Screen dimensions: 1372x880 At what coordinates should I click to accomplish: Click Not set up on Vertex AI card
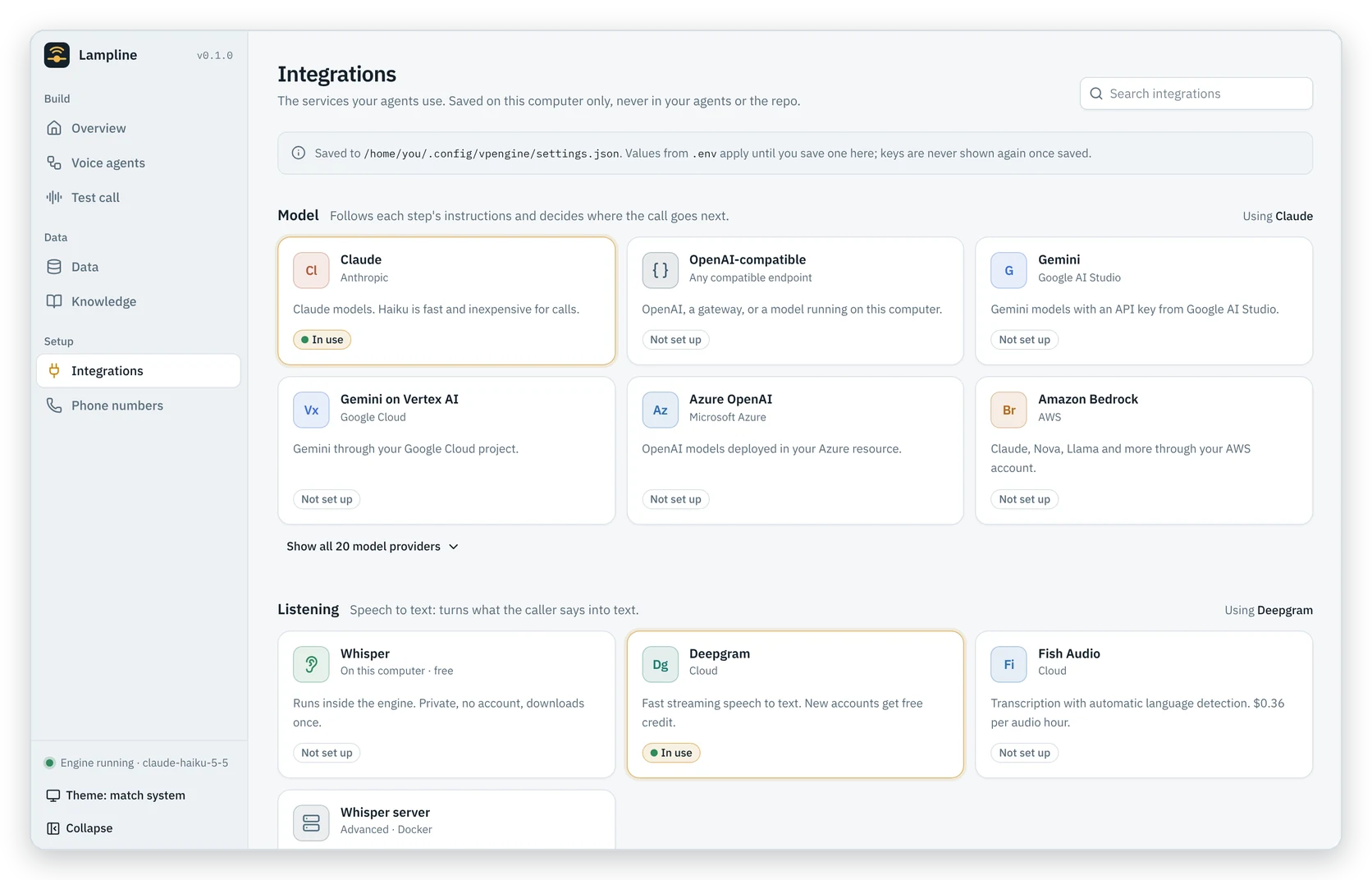tap(327, 499)
